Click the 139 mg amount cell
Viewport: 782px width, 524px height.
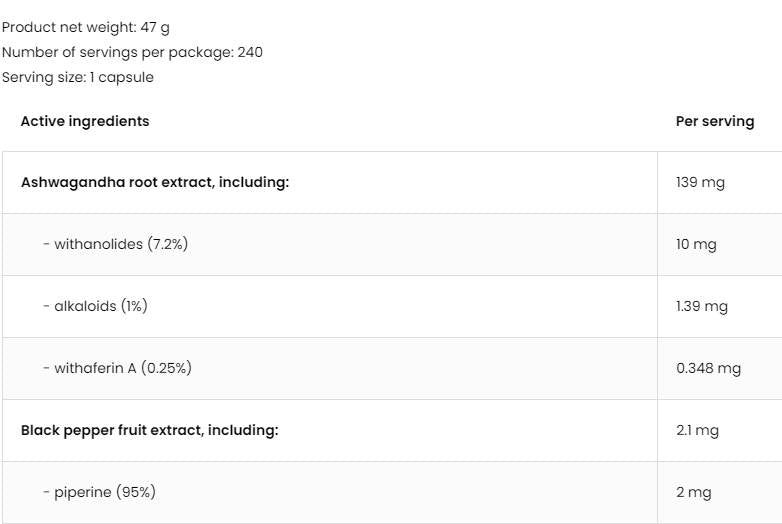pos(700,183)
